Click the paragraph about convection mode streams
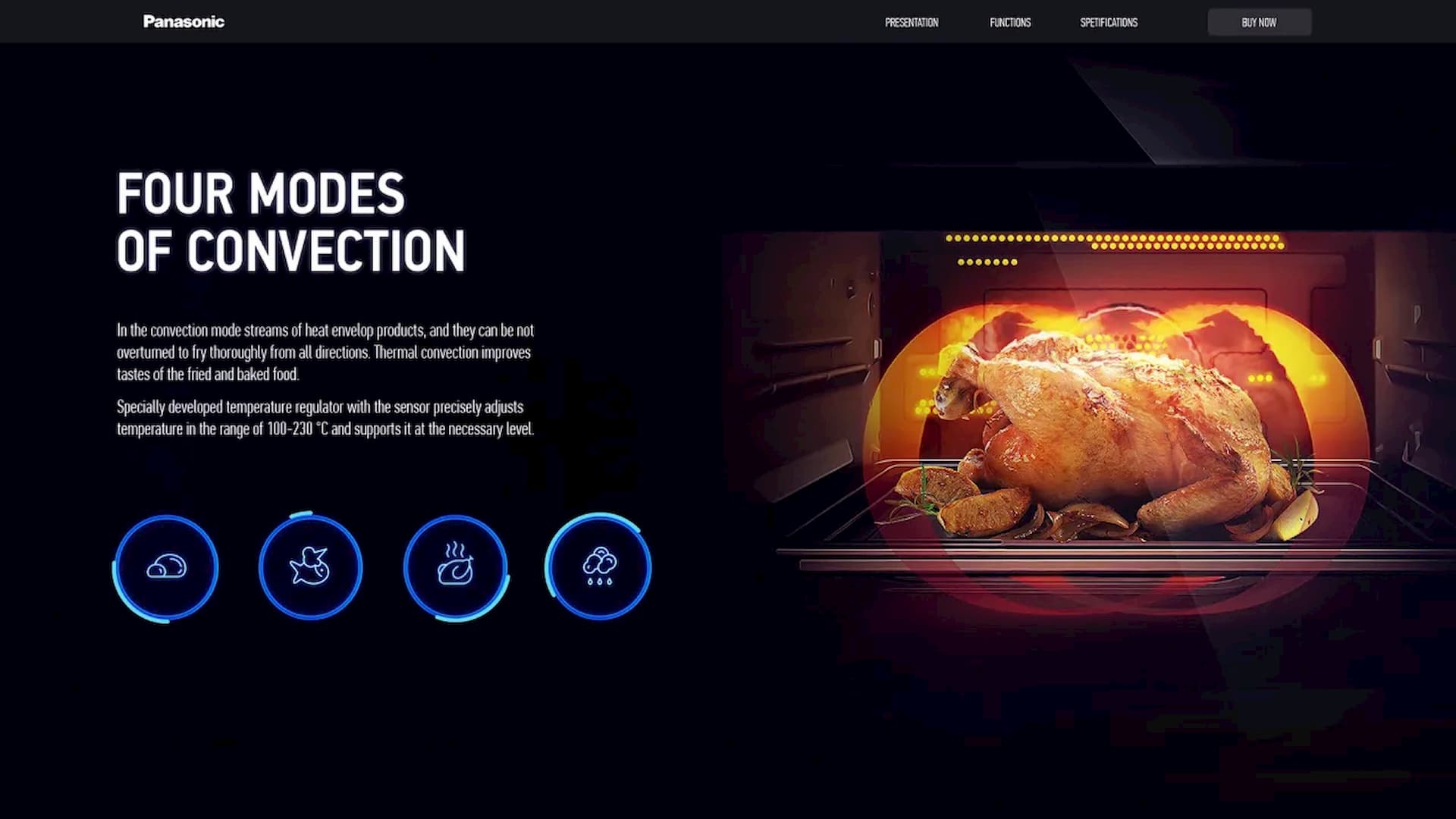Screen dimensions: 1456x819 coord(325,352)
